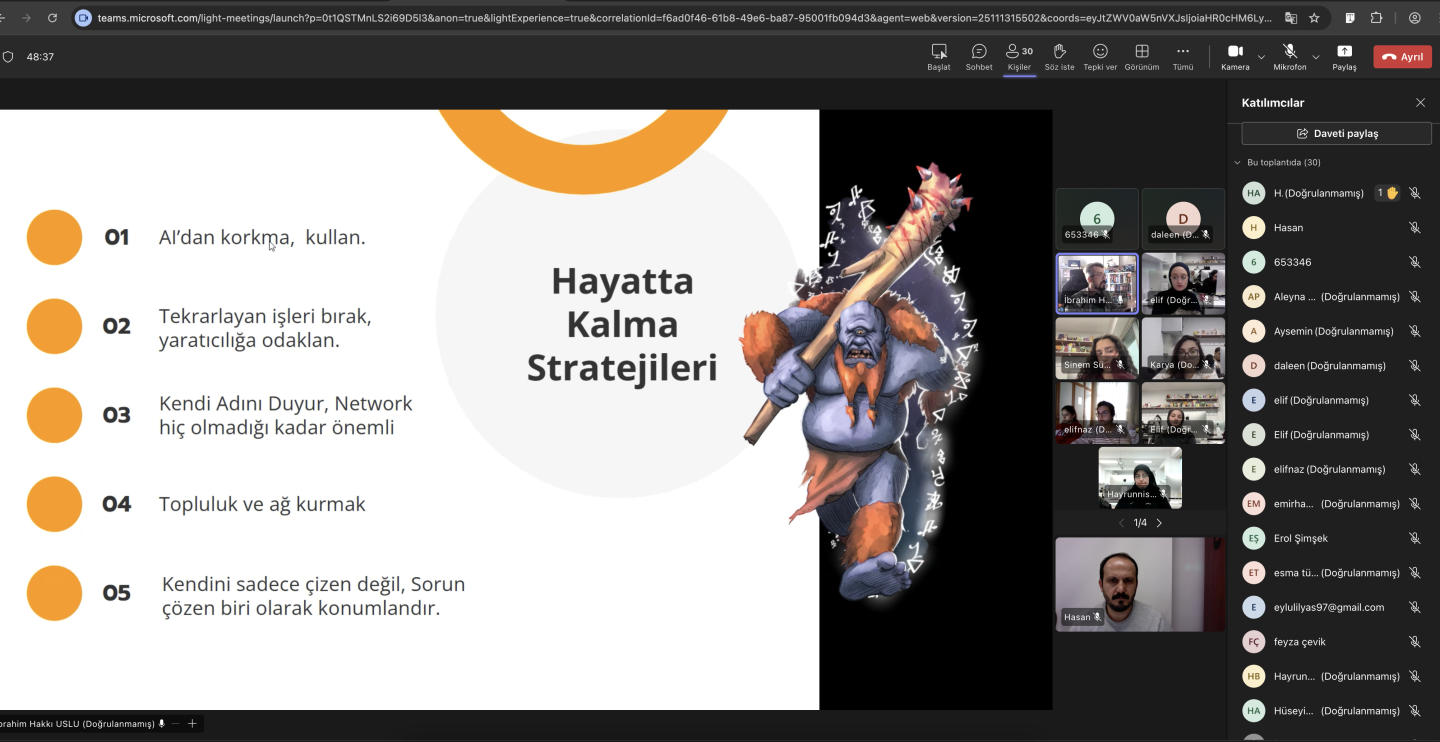The height and width of the screenshot is (742, 1440).
Task: Open dropdown arrow next to Mikrofon
Action: click(1315, 57)
